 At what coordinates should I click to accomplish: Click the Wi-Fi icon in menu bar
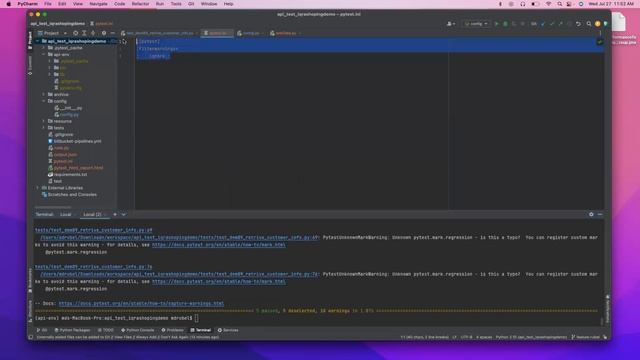(549, 4)
